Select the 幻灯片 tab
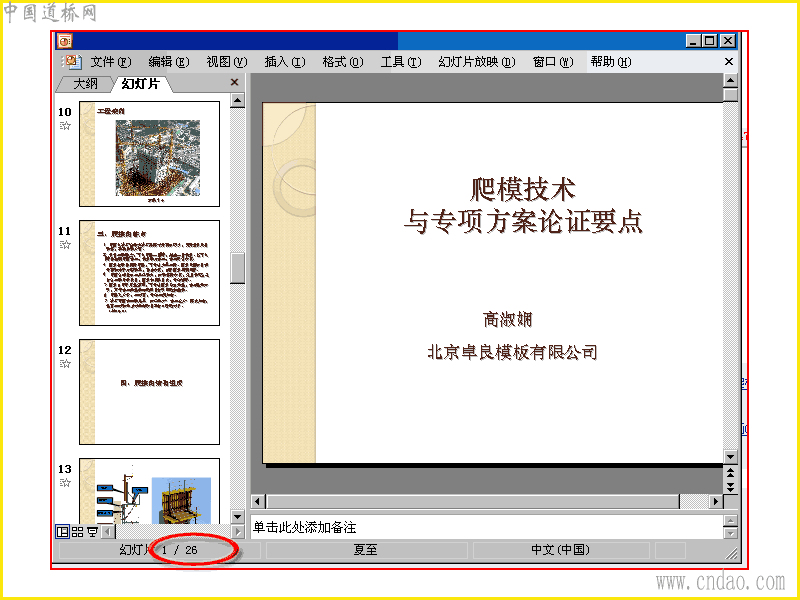The height and width of the screenshot is (600, 800). pyautogui.click(x=141, y=84)
